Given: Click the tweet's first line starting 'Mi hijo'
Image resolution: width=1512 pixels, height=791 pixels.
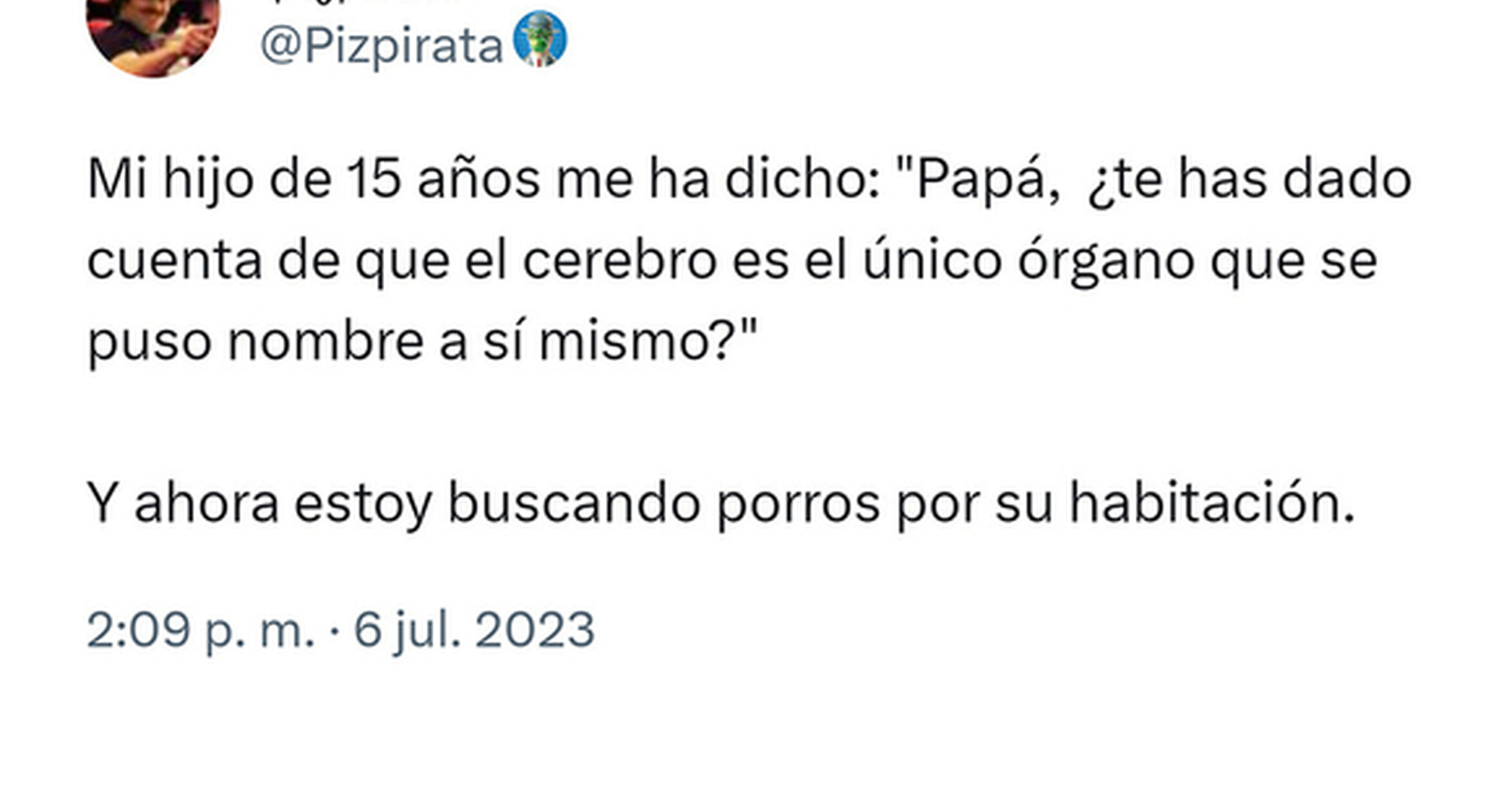Looking at the screenshot, I should [750, 180].
